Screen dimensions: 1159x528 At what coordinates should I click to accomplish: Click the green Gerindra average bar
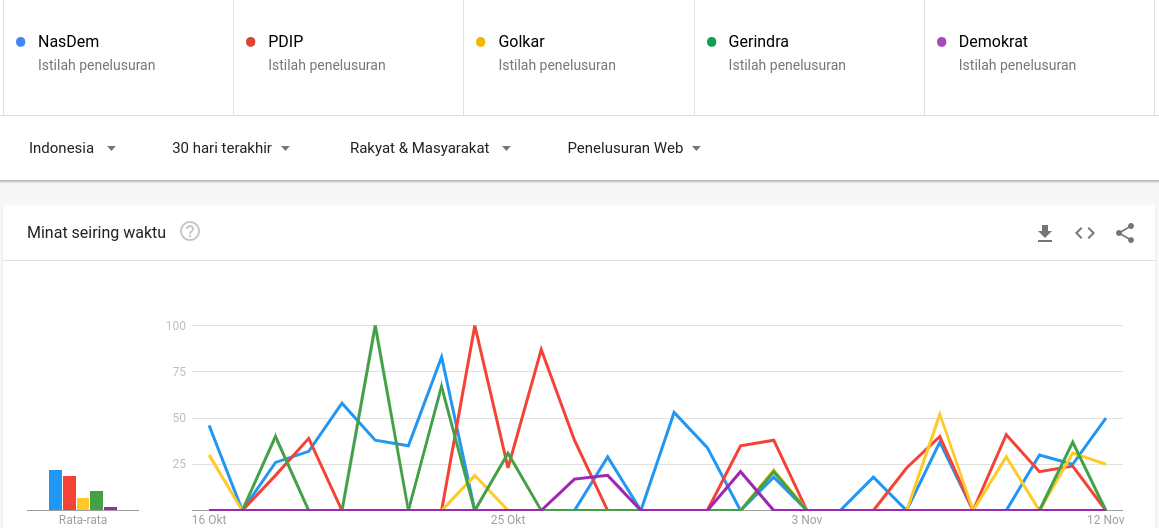click(97, 500)
